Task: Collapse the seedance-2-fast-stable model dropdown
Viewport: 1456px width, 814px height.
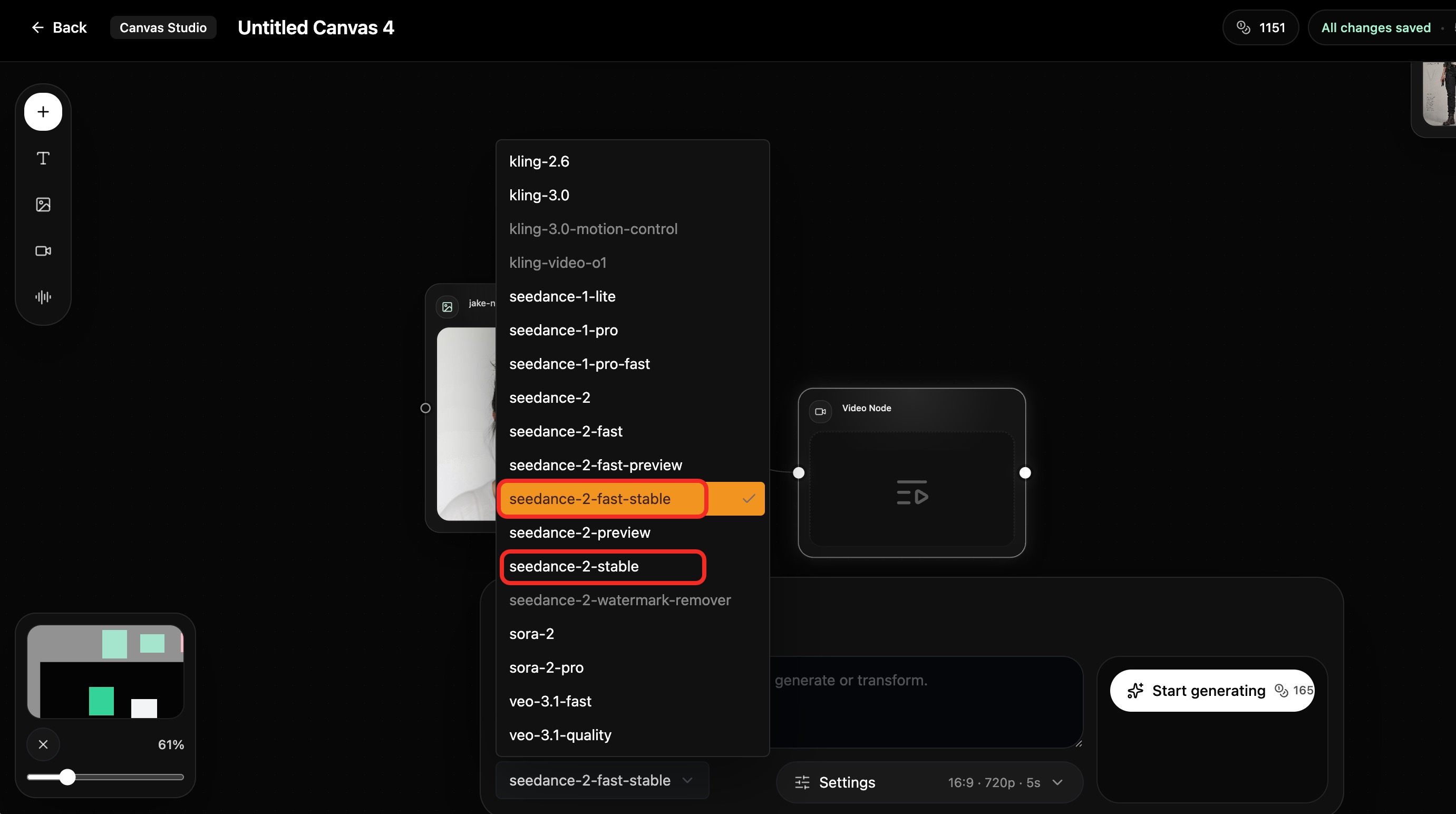Action: click(x=602, y=780)
